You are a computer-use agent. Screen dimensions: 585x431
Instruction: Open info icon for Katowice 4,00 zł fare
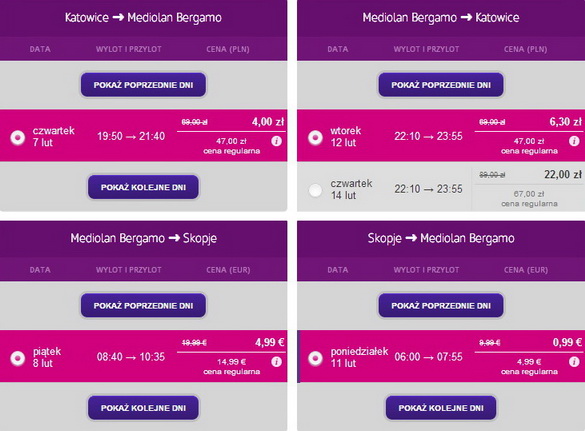tap(276, 141)
